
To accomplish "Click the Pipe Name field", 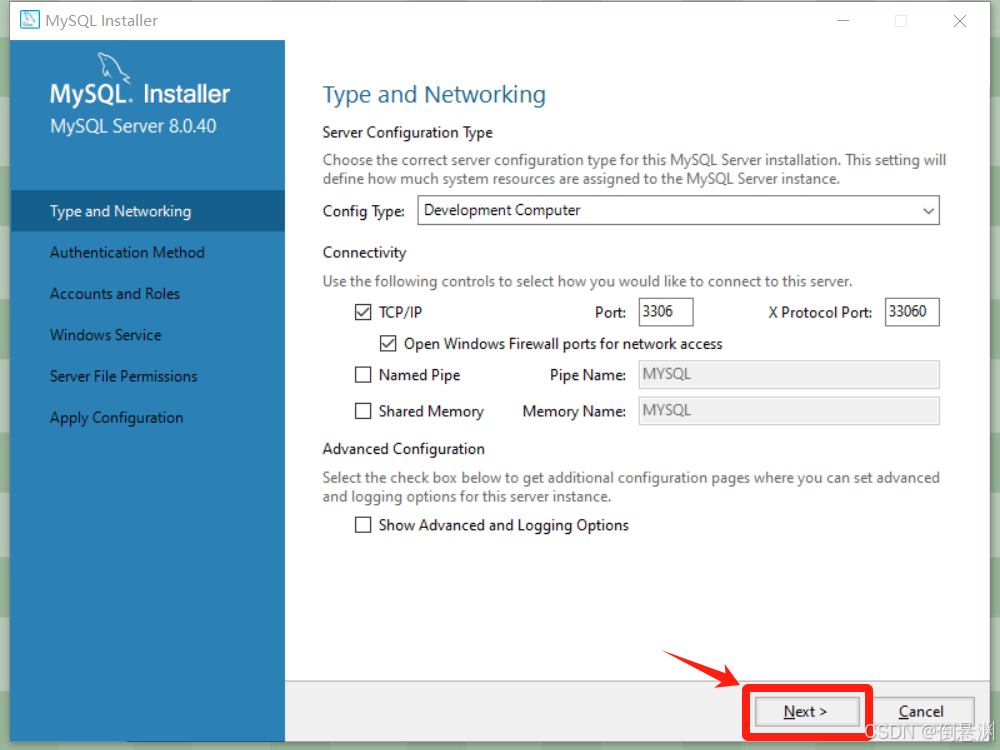I will click(x=789, y=374).
